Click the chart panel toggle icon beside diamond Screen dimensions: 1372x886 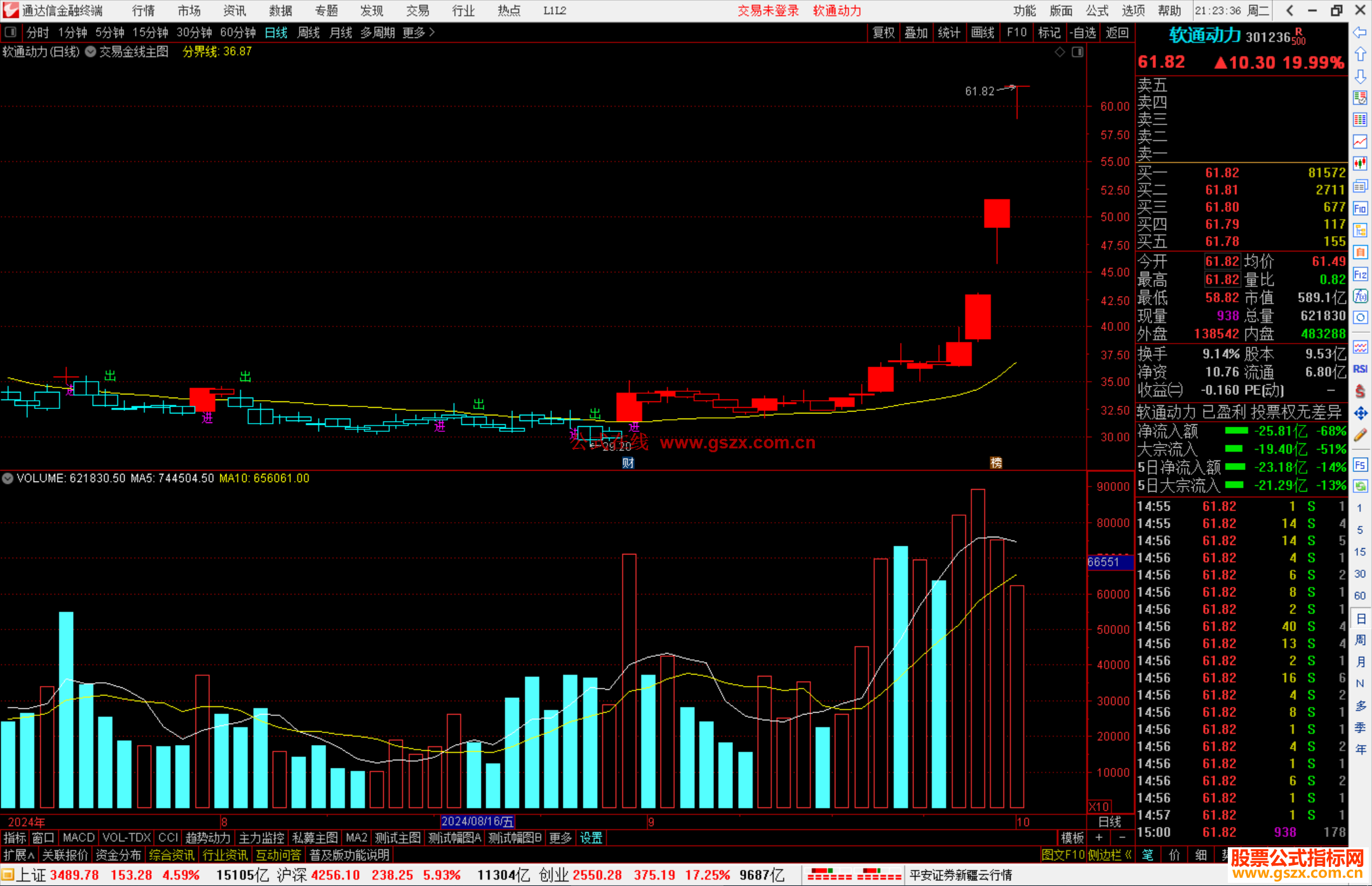(1077, 52)
